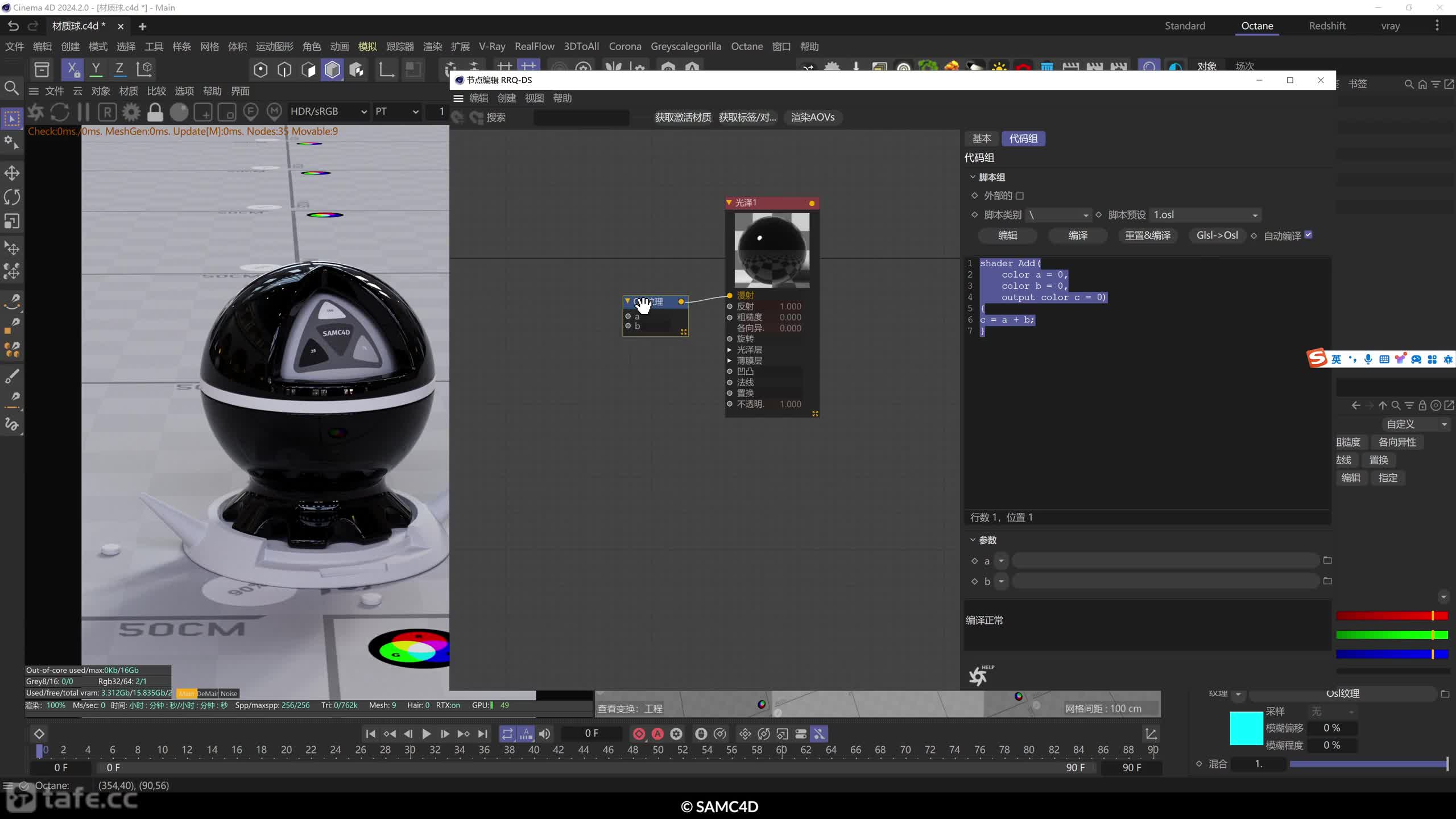Switch to the Redshift layout
1456x819 pixels.
(1327, 26)
